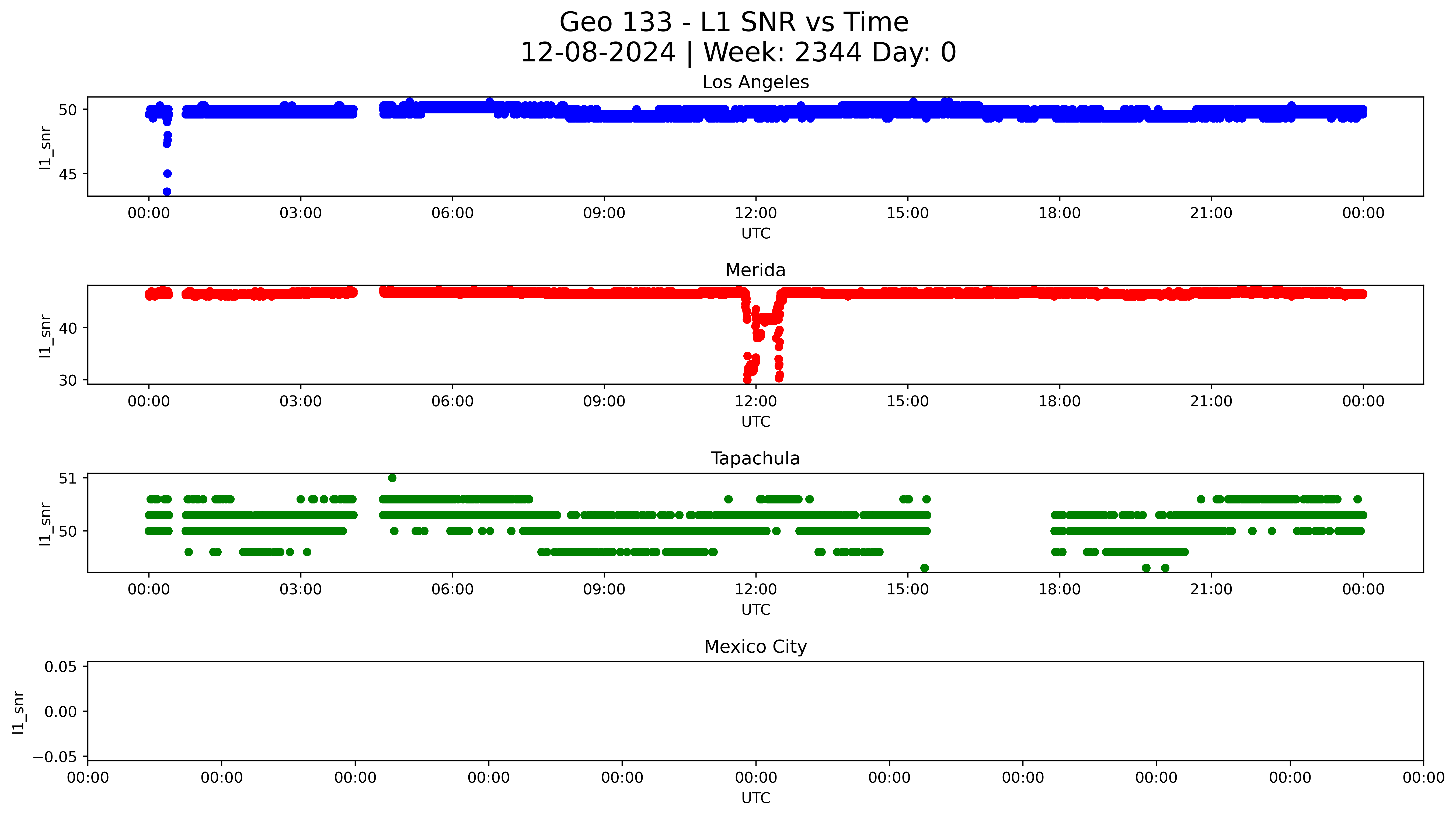Click the 'Tapachula' subplot title
The height and width of the screenshot is (817, 1456).
(755, 458)
